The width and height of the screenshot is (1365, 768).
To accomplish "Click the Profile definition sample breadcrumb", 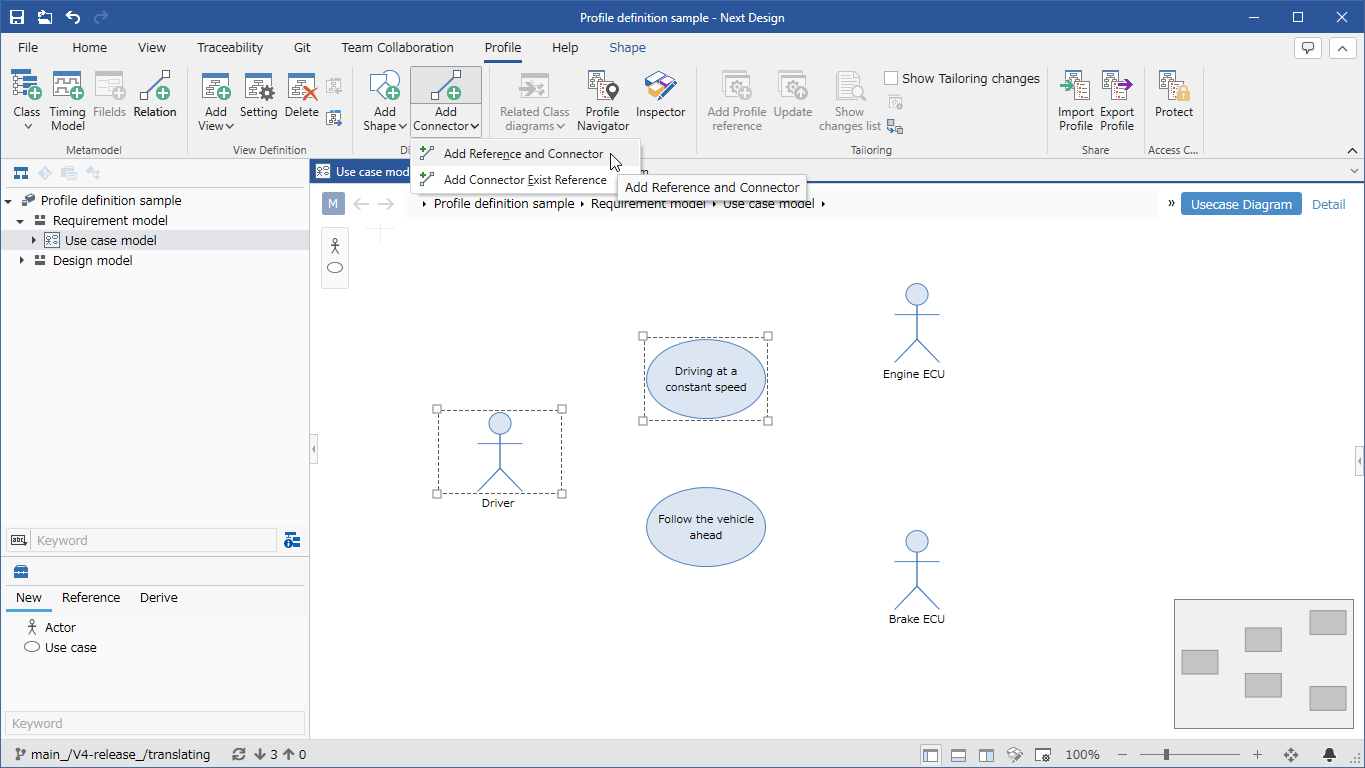I will 504,204.
